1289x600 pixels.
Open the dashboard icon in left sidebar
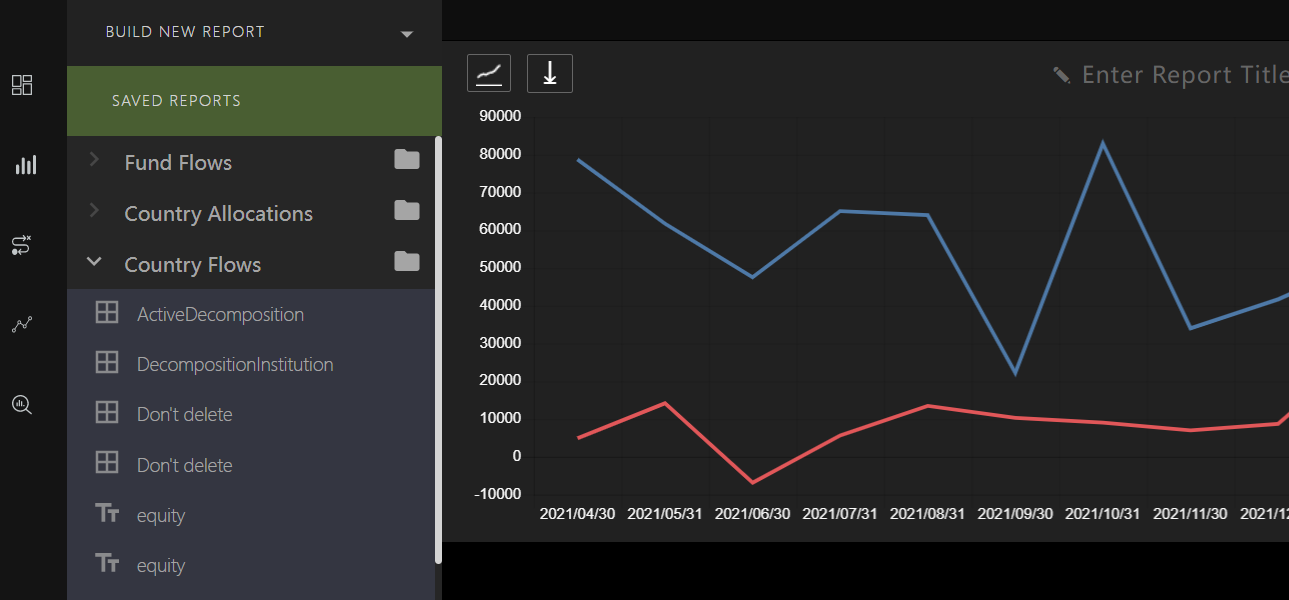[x=22, y=85]
